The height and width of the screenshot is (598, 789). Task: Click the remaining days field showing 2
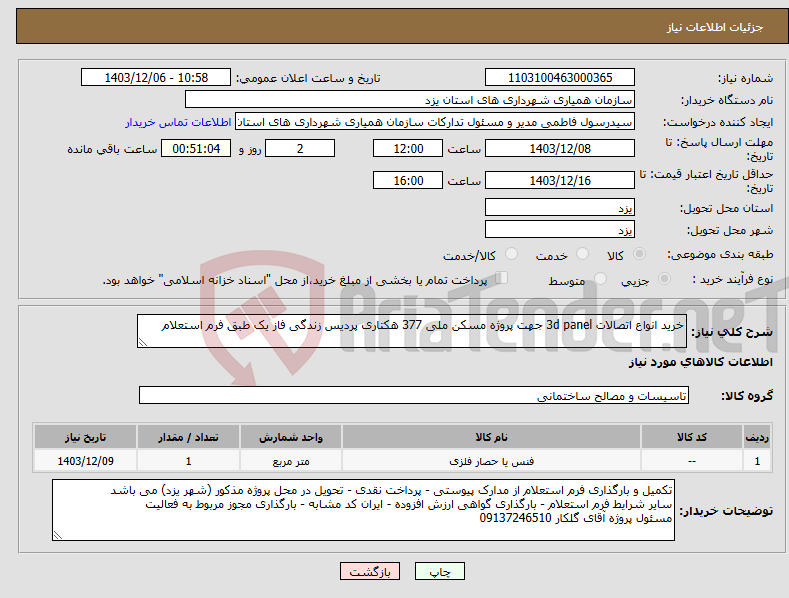[300, 148]
